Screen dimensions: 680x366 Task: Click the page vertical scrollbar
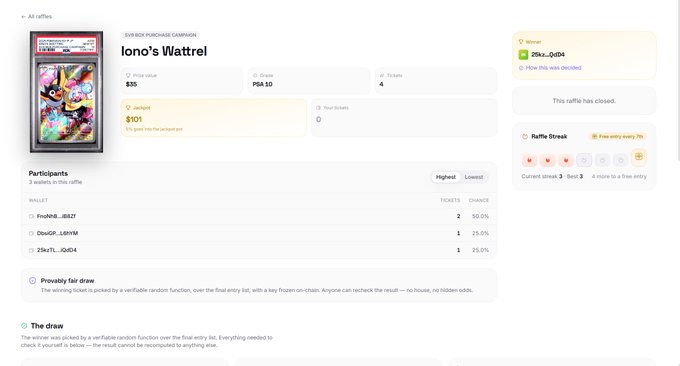[678, 81]
